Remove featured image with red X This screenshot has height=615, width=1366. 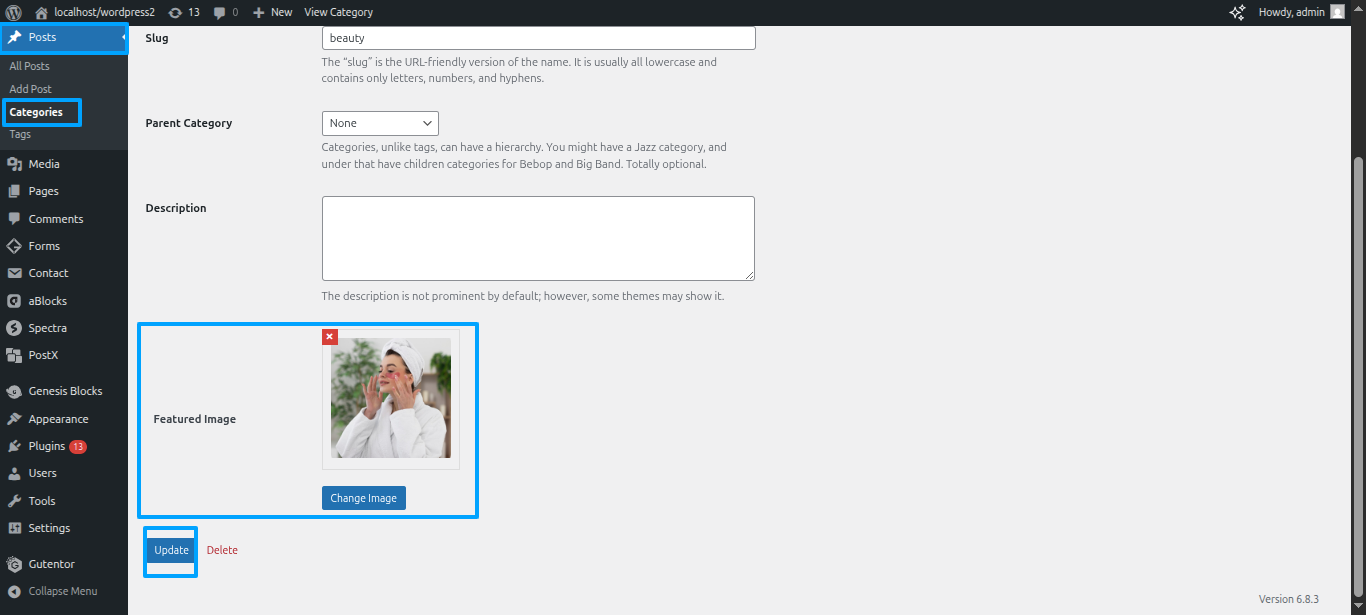(330, 337)
